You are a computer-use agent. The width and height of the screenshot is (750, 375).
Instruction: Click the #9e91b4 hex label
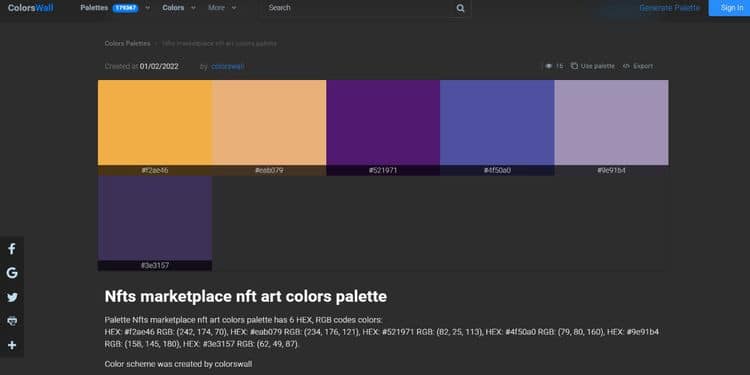click(x=612, y=170)
